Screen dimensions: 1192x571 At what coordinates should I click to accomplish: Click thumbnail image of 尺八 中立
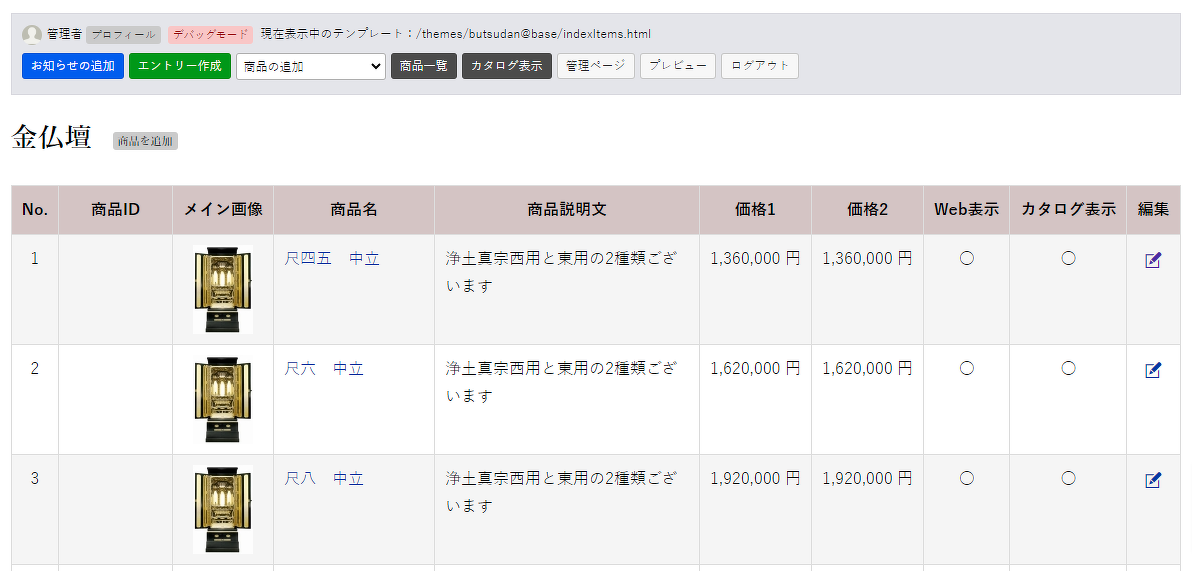click(223, 509)
